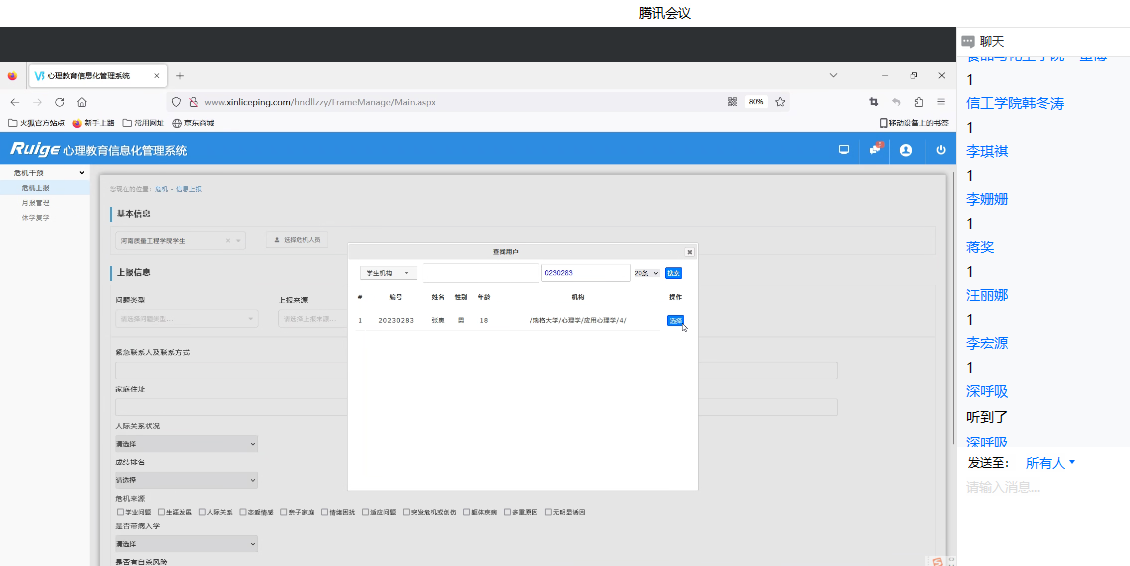Open the 人际关系状况 select dropdown

[x=186, y=444]
